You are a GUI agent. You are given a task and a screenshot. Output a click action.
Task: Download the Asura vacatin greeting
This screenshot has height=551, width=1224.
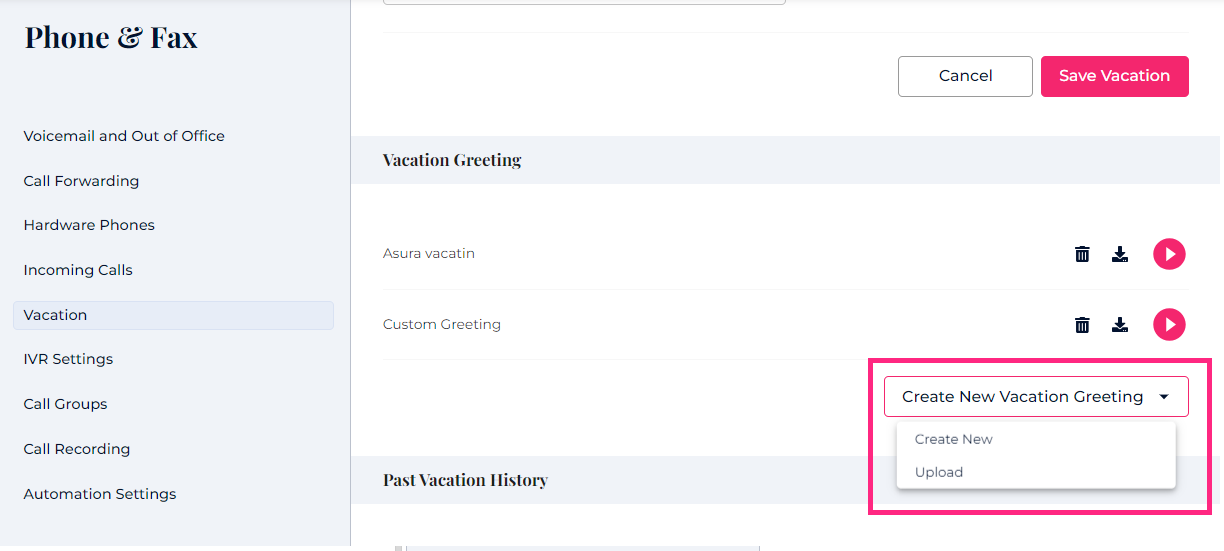(x=1120, y=254)
